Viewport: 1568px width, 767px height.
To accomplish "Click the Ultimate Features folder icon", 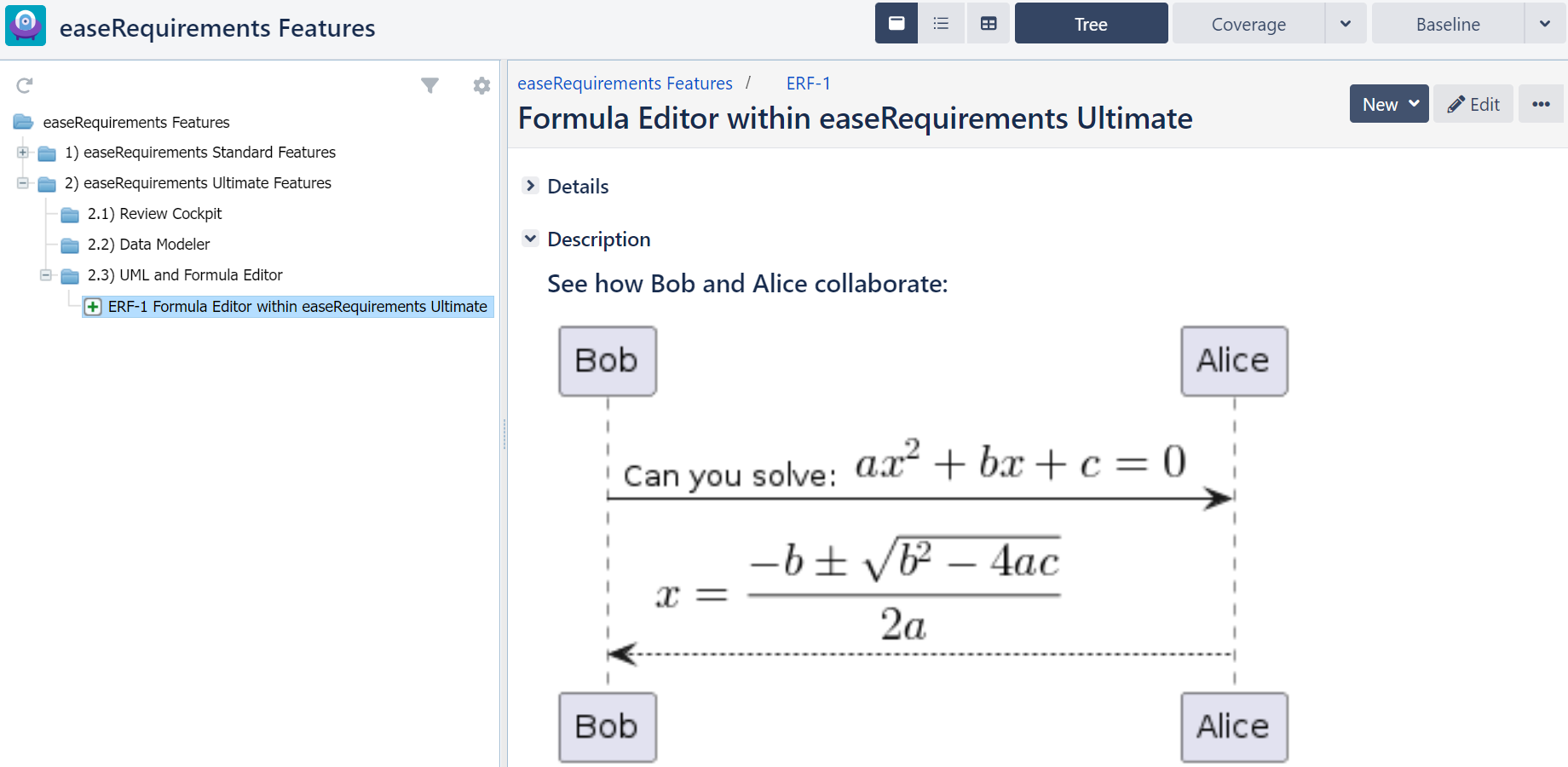I will click(47, 184).
